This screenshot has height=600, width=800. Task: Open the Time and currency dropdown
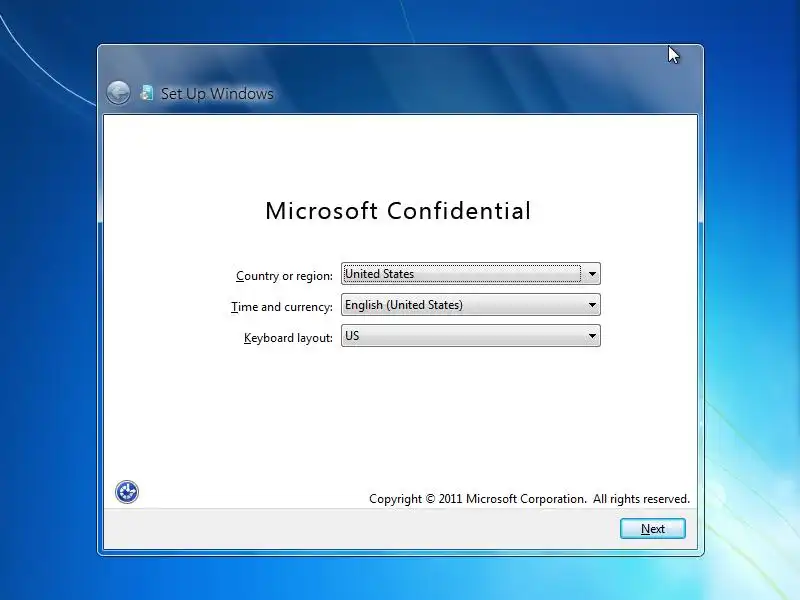[470, 305]
